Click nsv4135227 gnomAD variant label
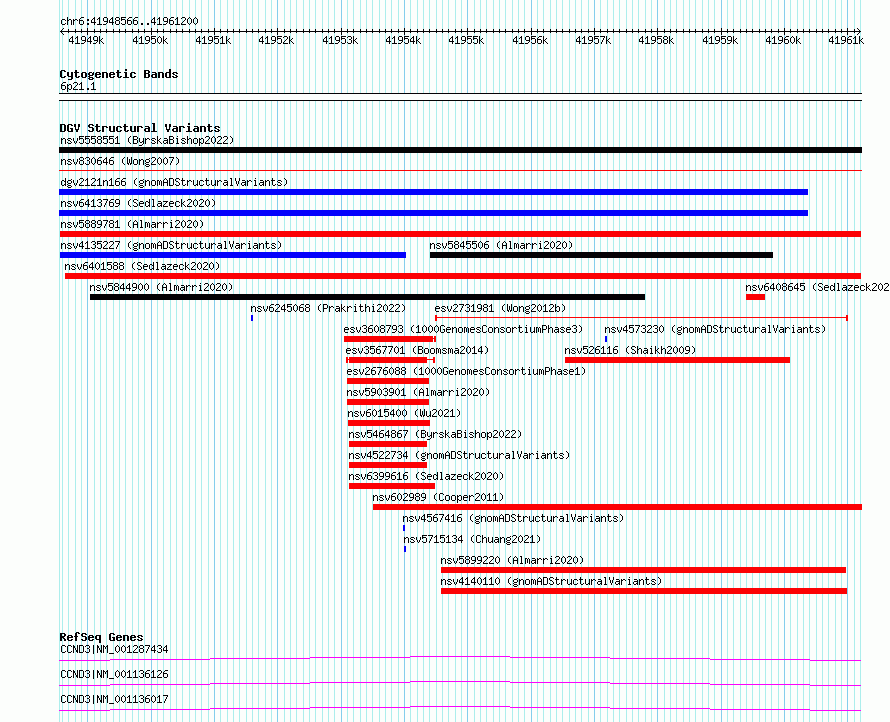 171,245
